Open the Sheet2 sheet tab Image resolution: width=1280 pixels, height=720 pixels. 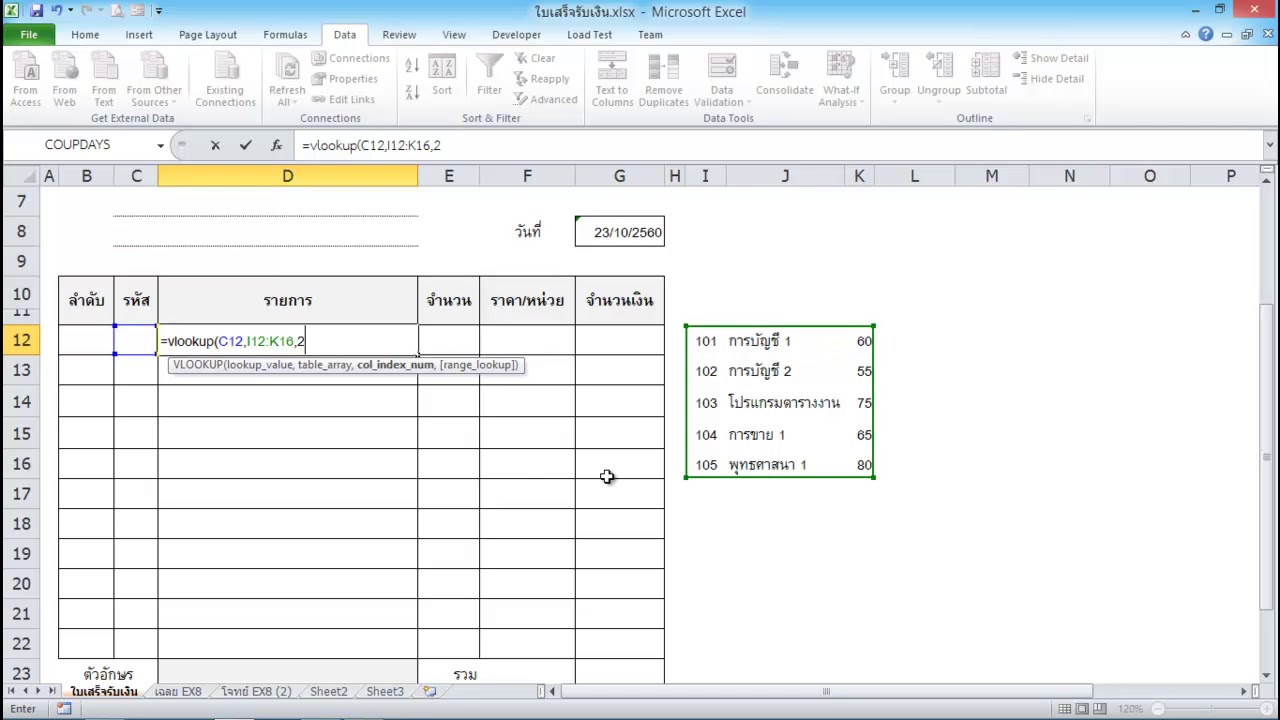328,691
